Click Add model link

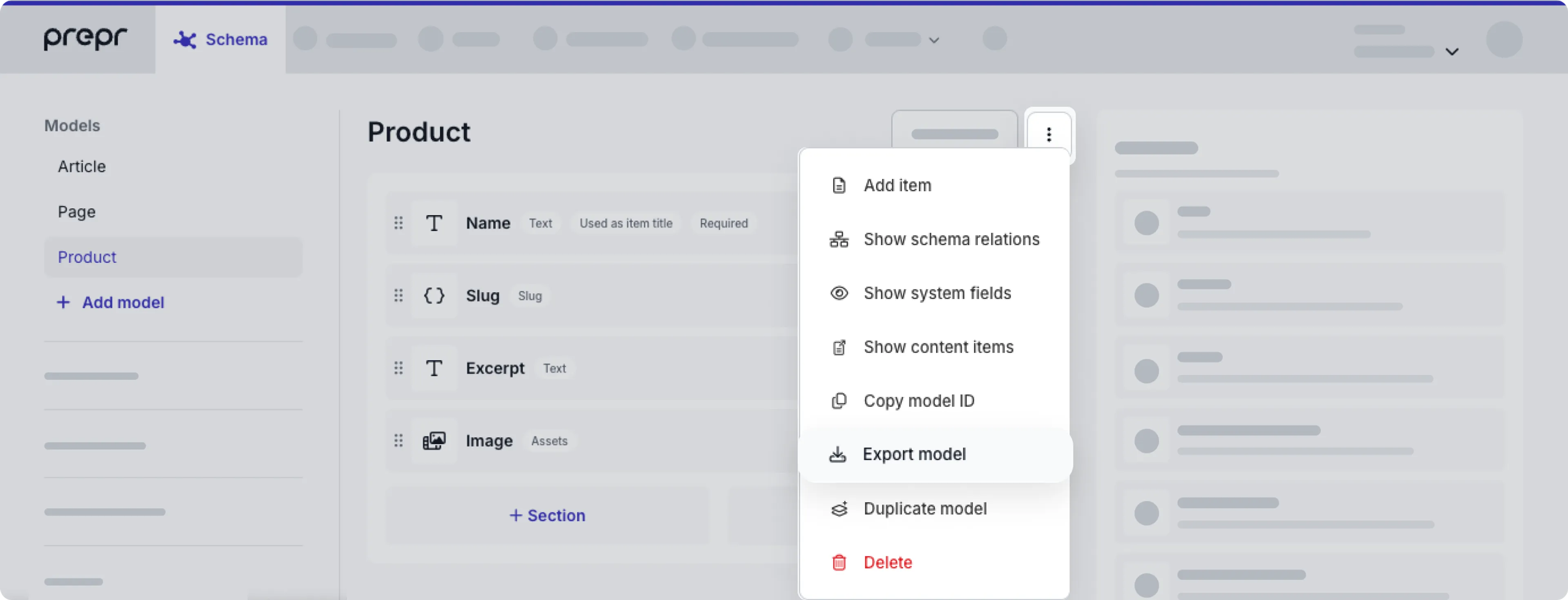click(111, 302)
